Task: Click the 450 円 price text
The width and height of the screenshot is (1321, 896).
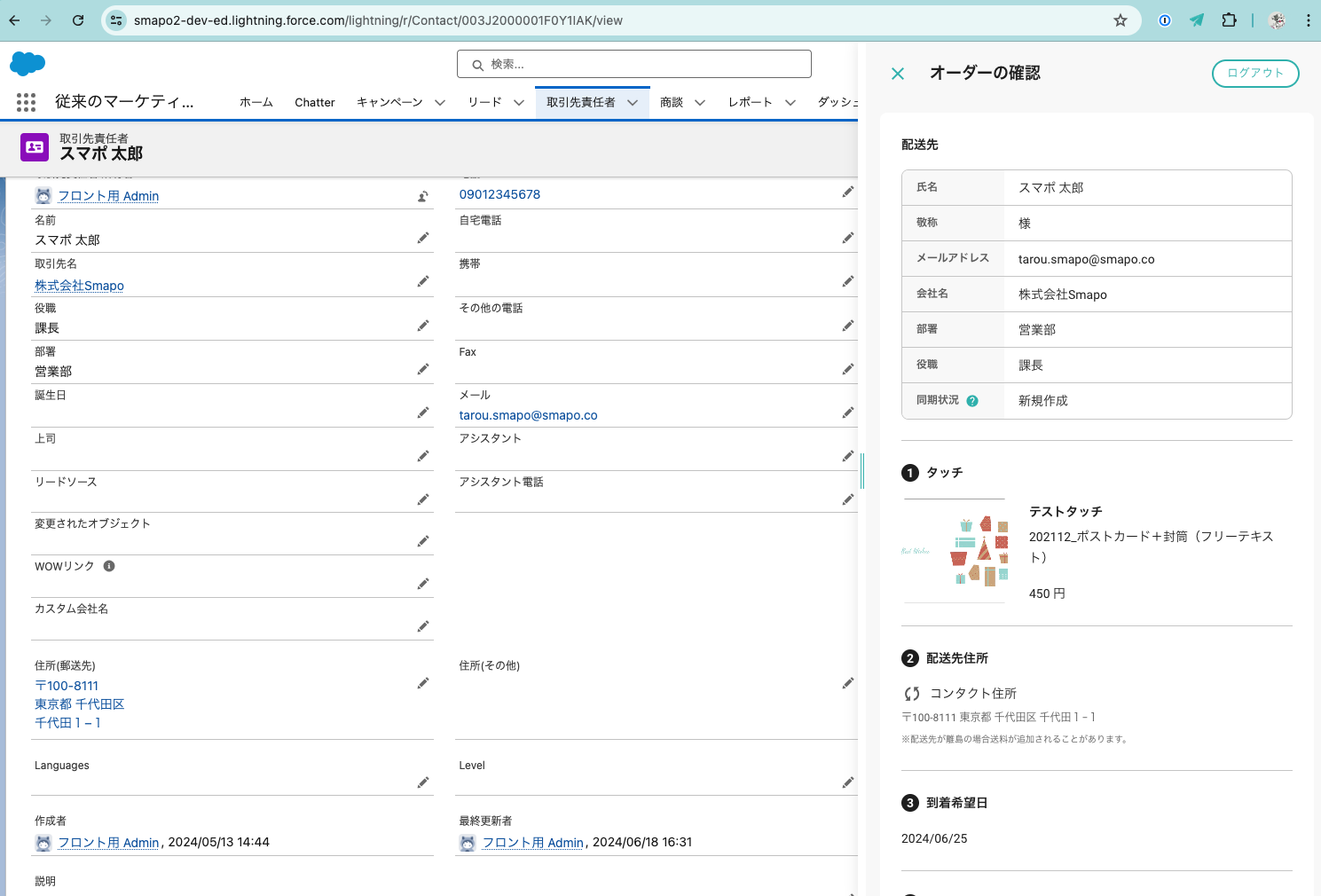Action: [1047, 593]
